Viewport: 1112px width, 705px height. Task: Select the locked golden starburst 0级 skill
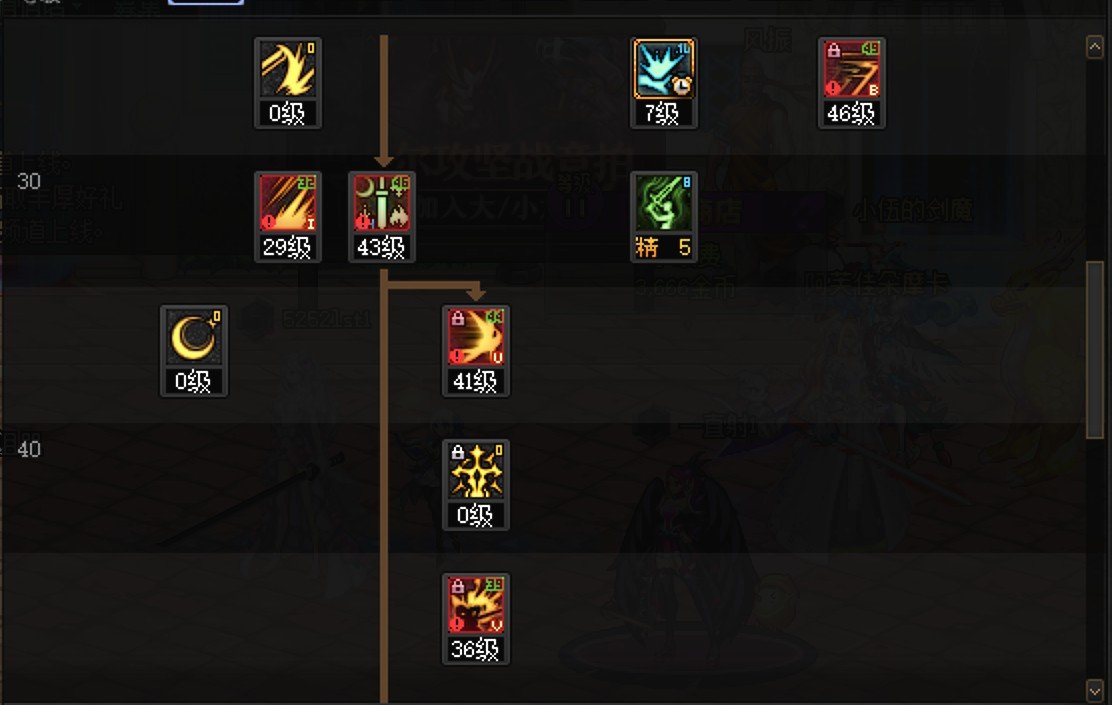[476, 485]
